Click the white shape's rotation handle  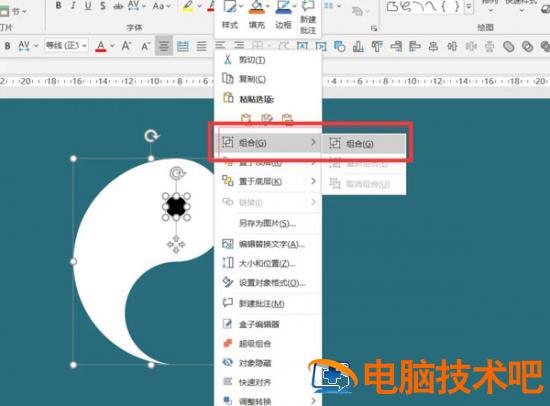point(151,135)
